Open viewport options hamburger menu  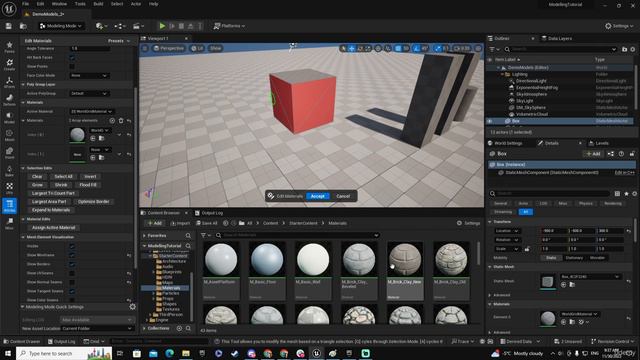point(145,48)
